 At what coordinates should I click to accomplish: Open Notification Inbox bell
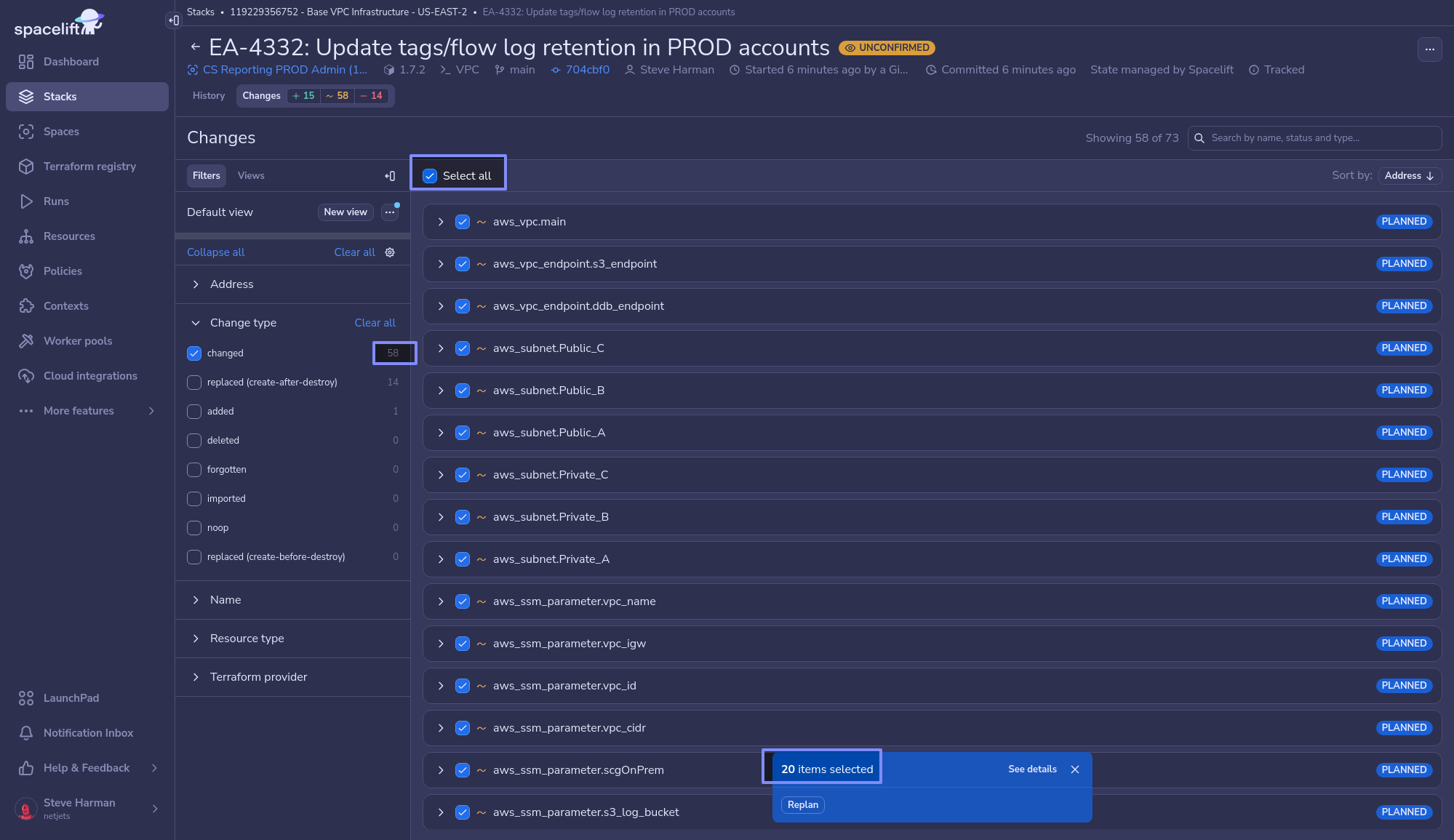click(87, 733)
